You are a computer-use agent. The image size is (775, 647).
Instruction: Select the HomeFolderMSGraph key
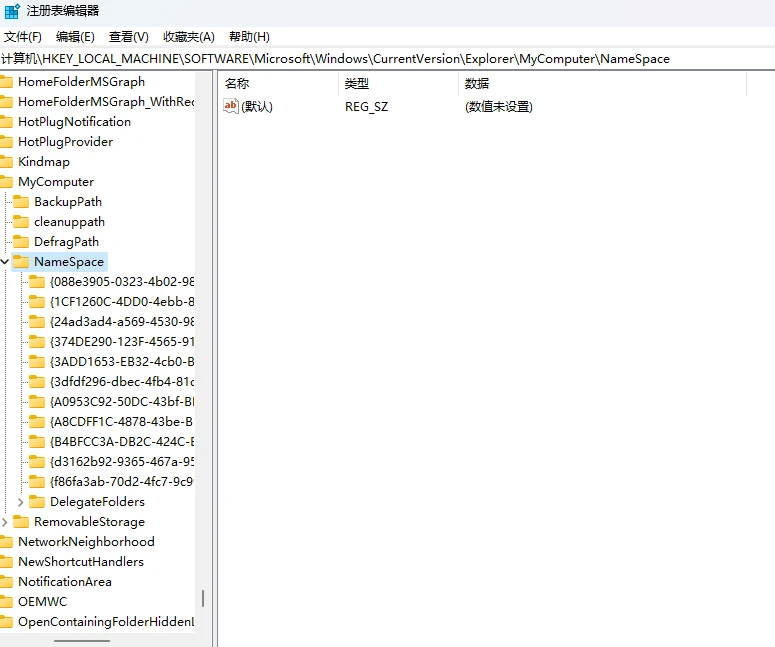(82, 82)
